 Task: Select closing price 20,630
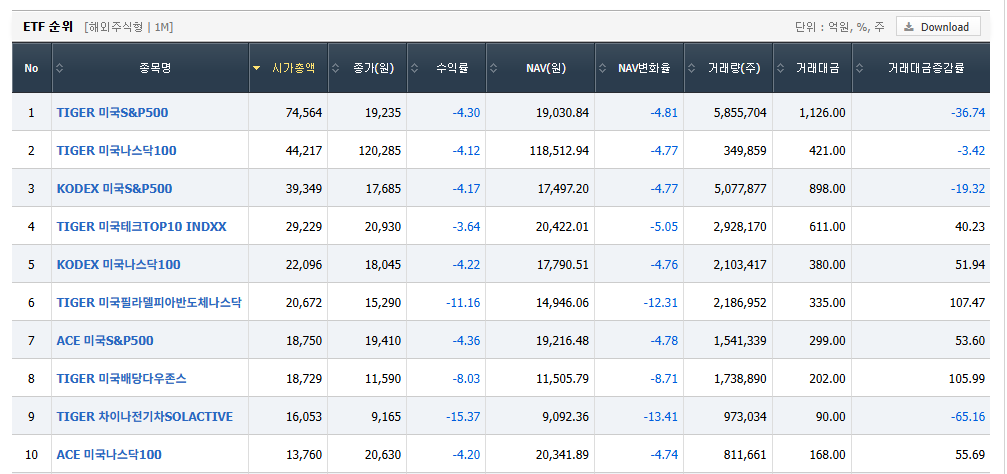click(x=383, y=454)
